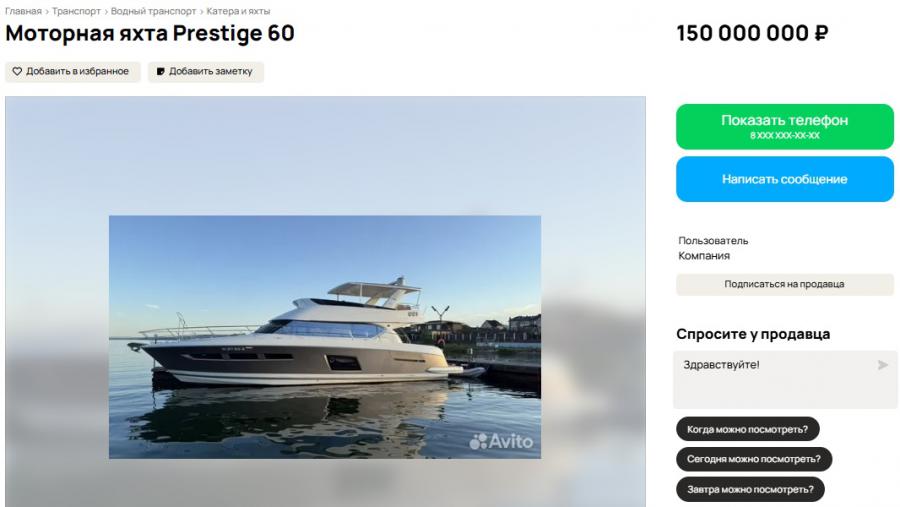Image resolution: width=900 pixels, height=507 pixels.
Task: Click the send arrow in message box
Action: click(x=882, y=365)
